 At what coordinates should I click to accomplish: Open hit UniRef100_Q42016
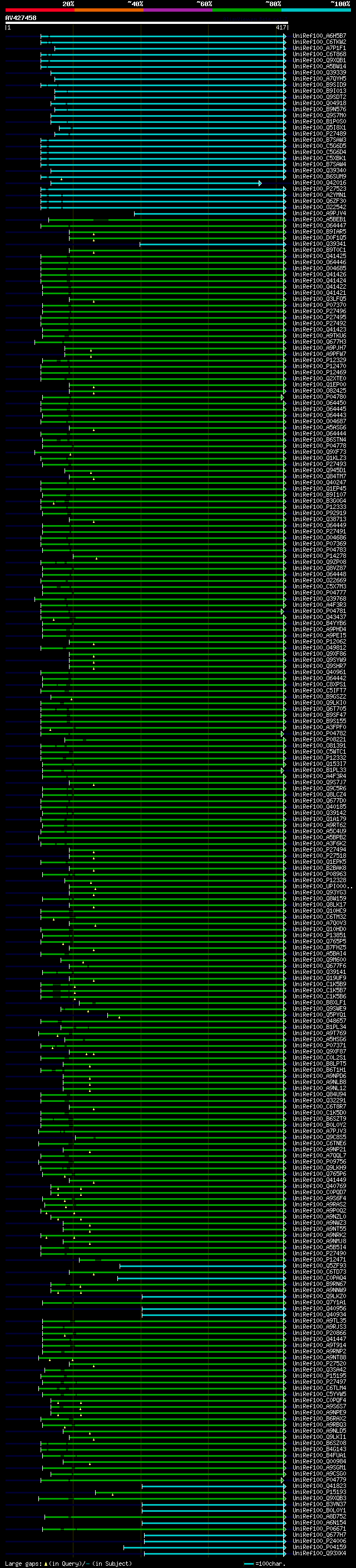click(x=319, y=182)
